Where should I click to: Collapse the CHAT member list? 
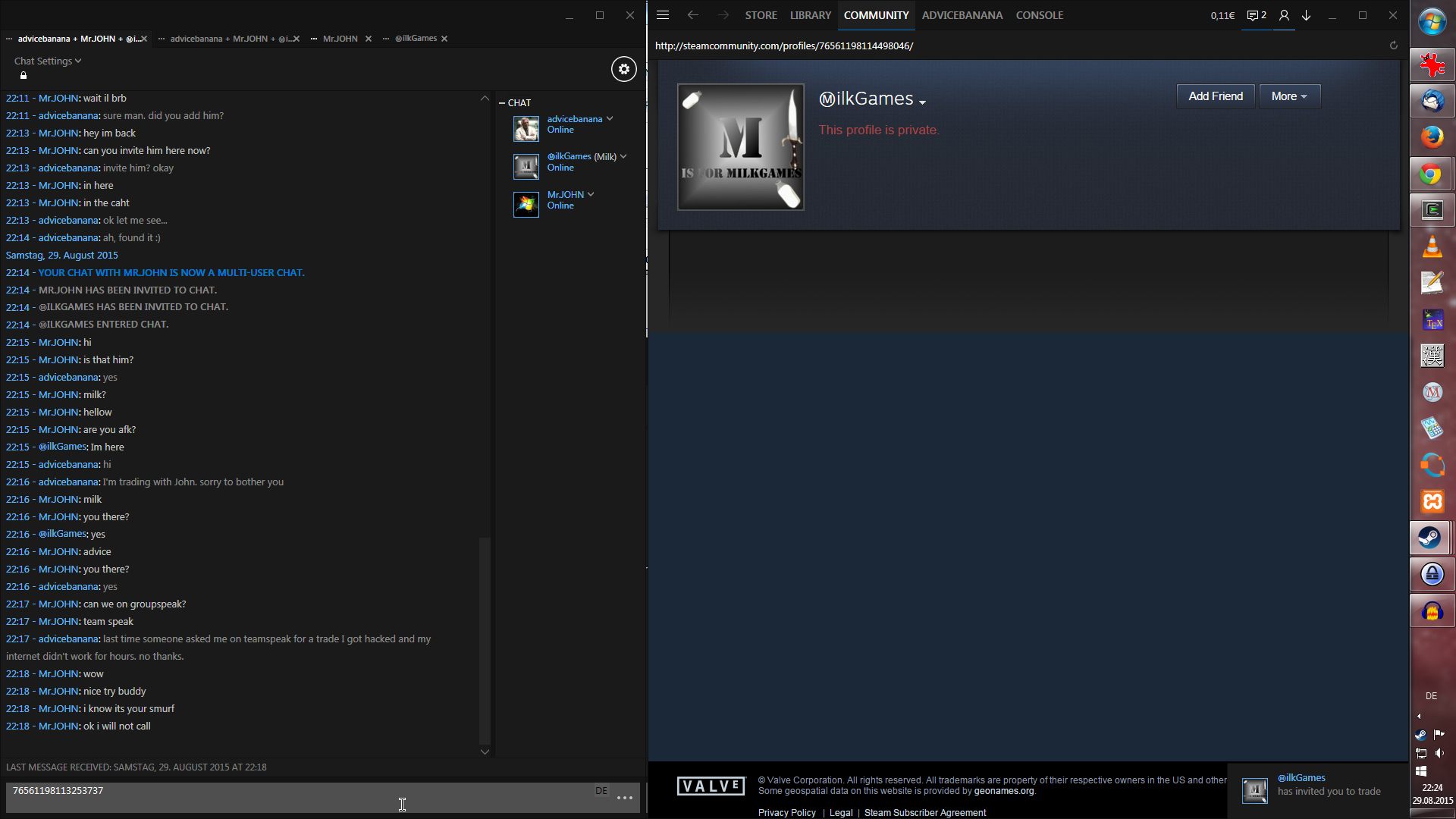pyautogui.click(x=502, y=102)
